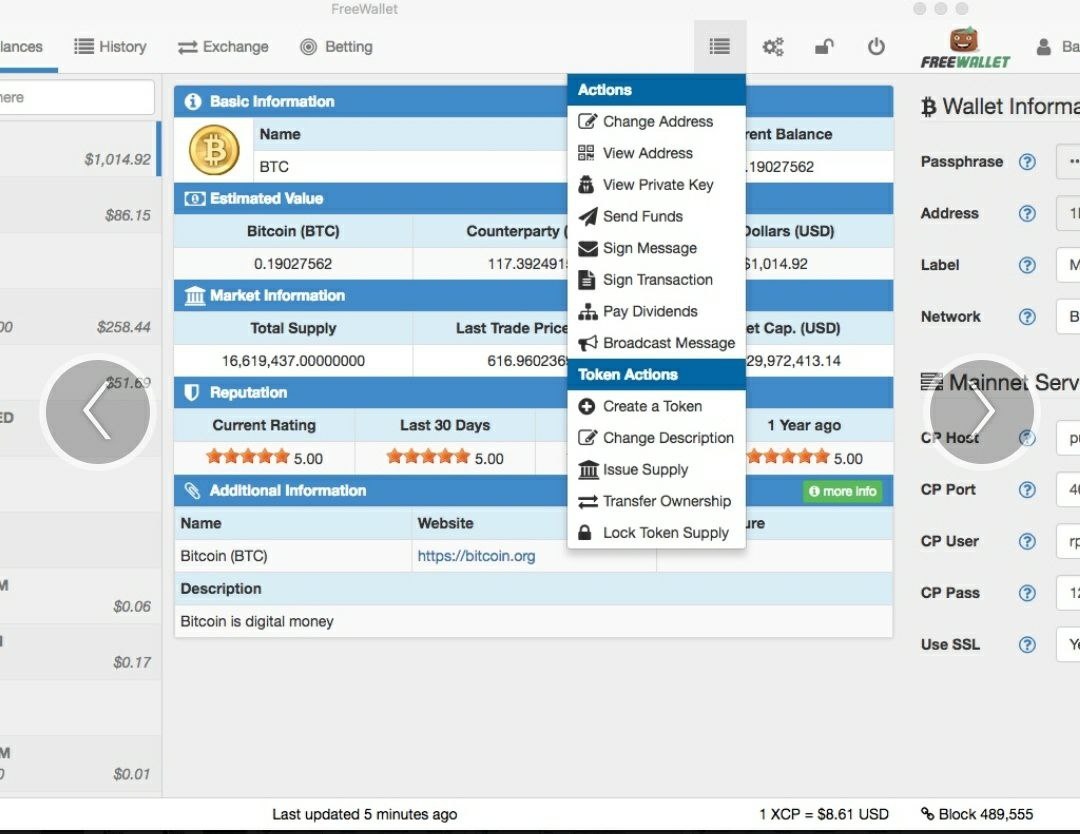The width and height of the screenshot is (1080, 834).
Task: Click the Last 30 Days rating stars
Action: [x=428, y=457]
